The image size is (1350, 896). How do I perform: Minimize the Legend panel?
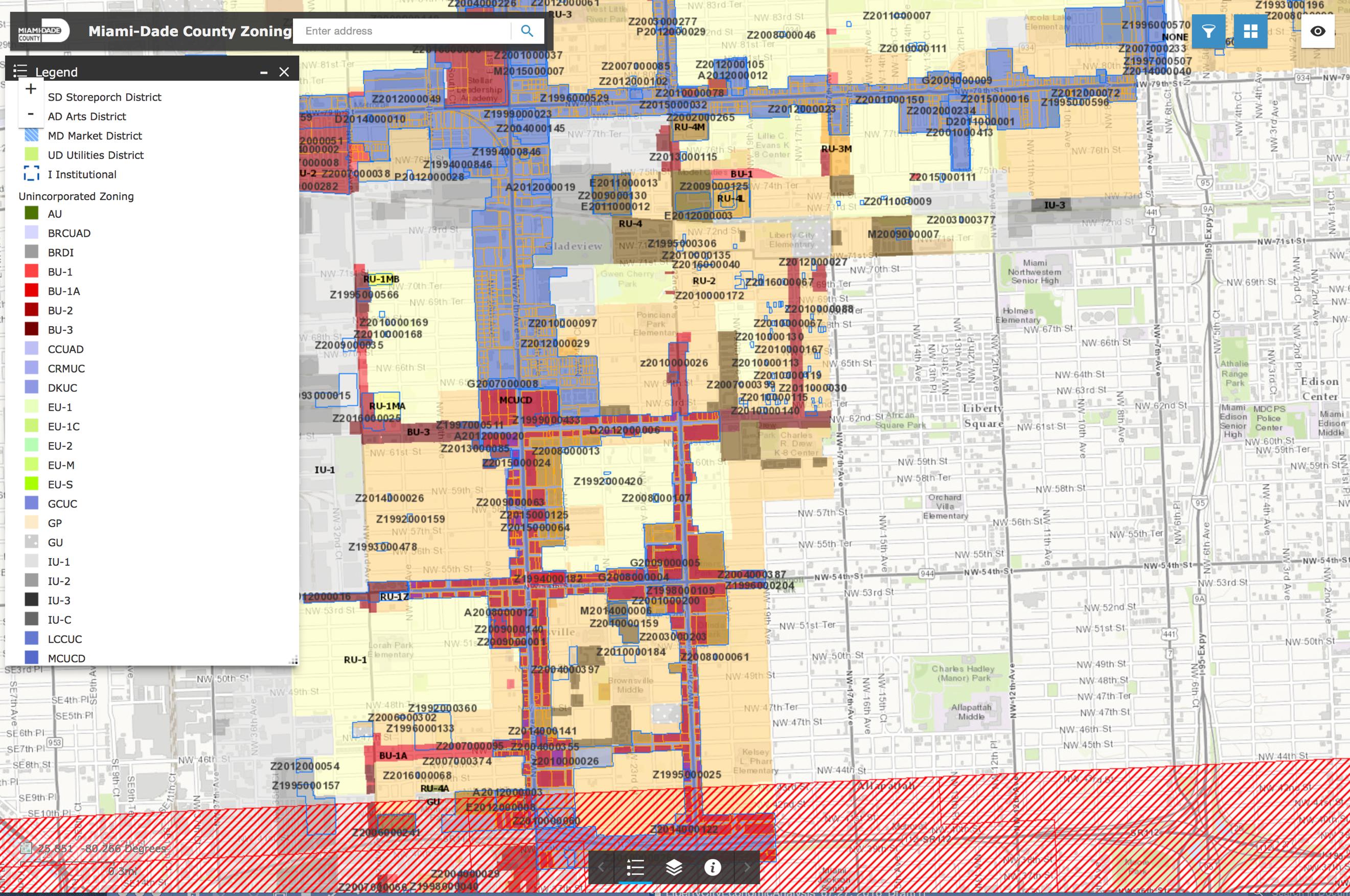coord(263,72)
